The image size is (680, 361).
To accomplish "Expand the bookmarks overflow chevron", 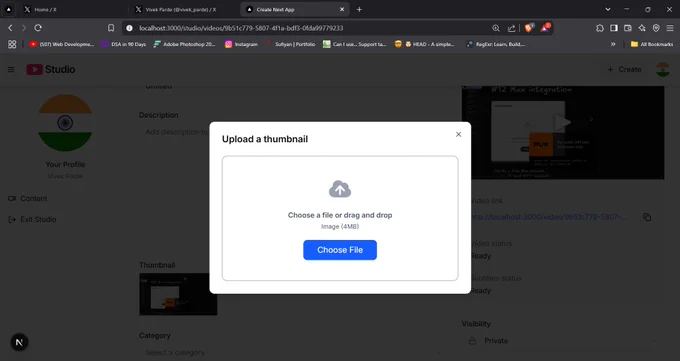I will coord(613,44).
